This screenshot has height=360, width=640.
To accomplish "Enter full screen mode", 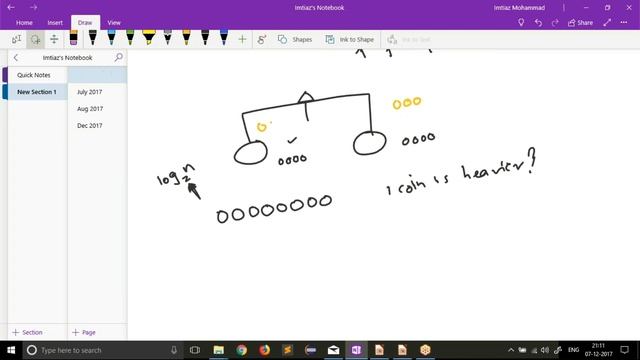I will click(607, 23).
